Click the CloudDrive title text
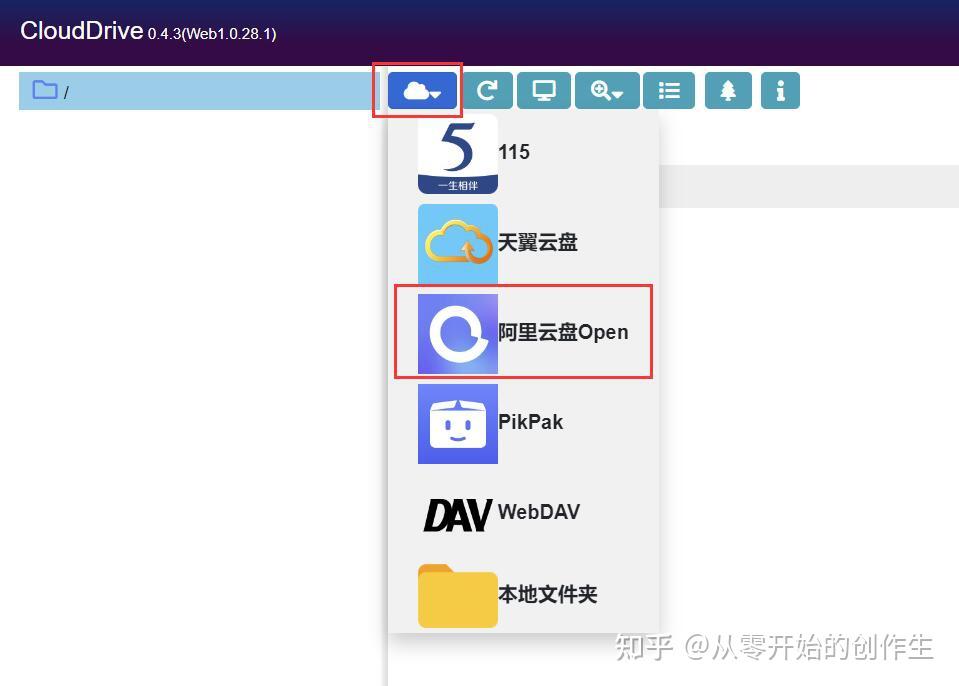Viewport: 959px width, 686px height. [81, 31]
